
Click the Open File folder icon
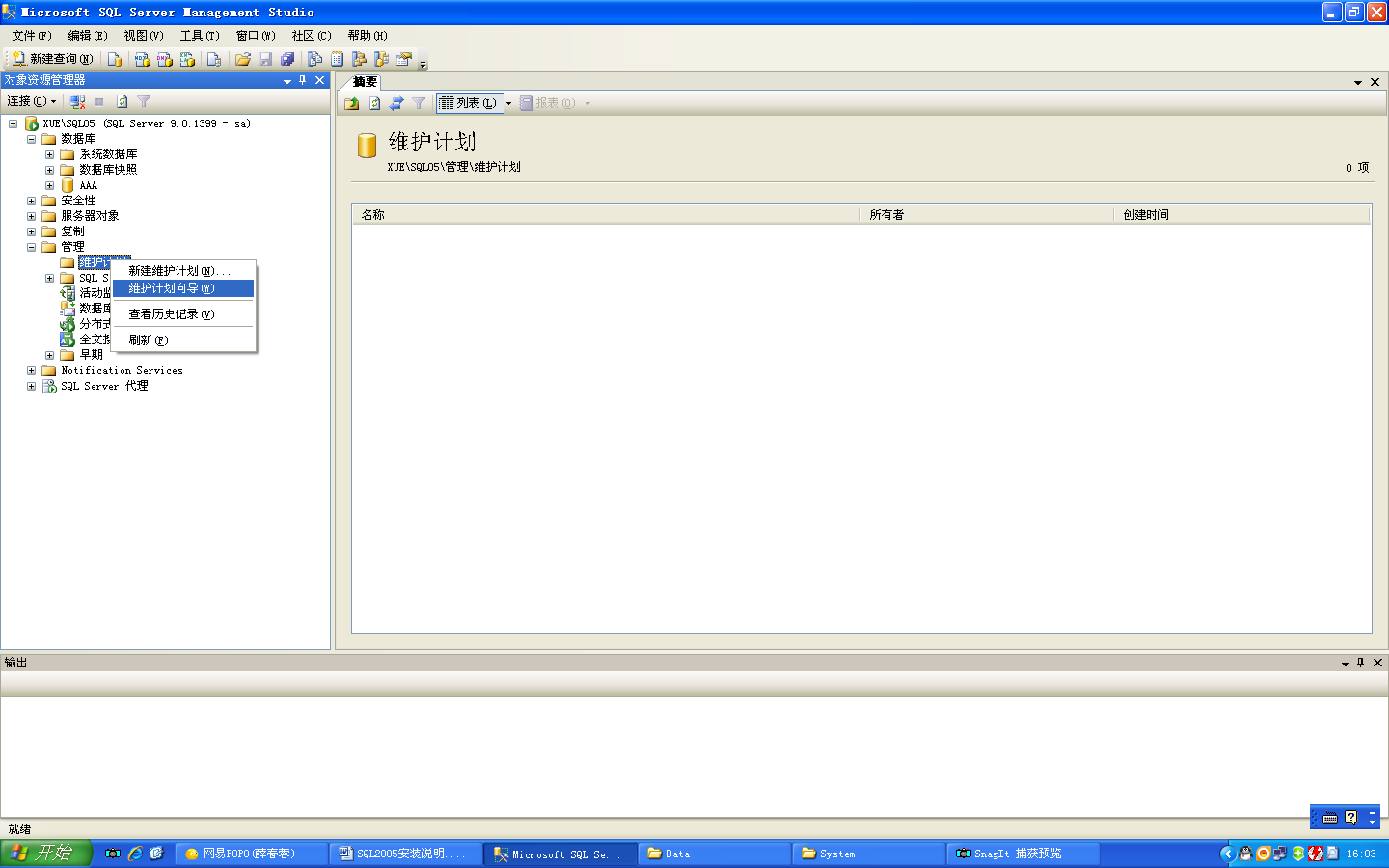click(x=243, y=59)
